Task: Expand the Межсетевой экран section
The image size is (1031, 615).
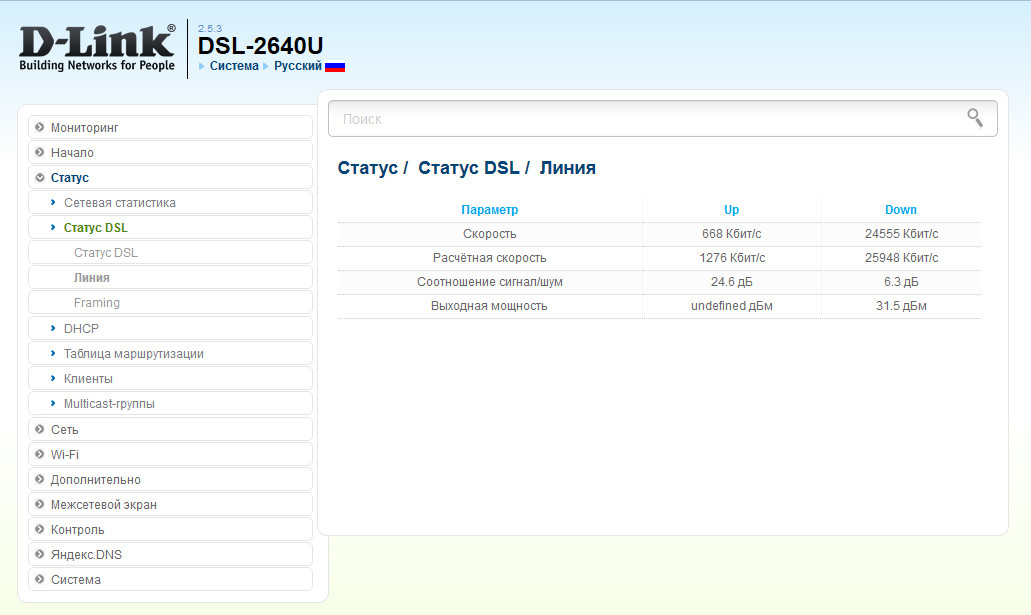Action: coord(103,505)
